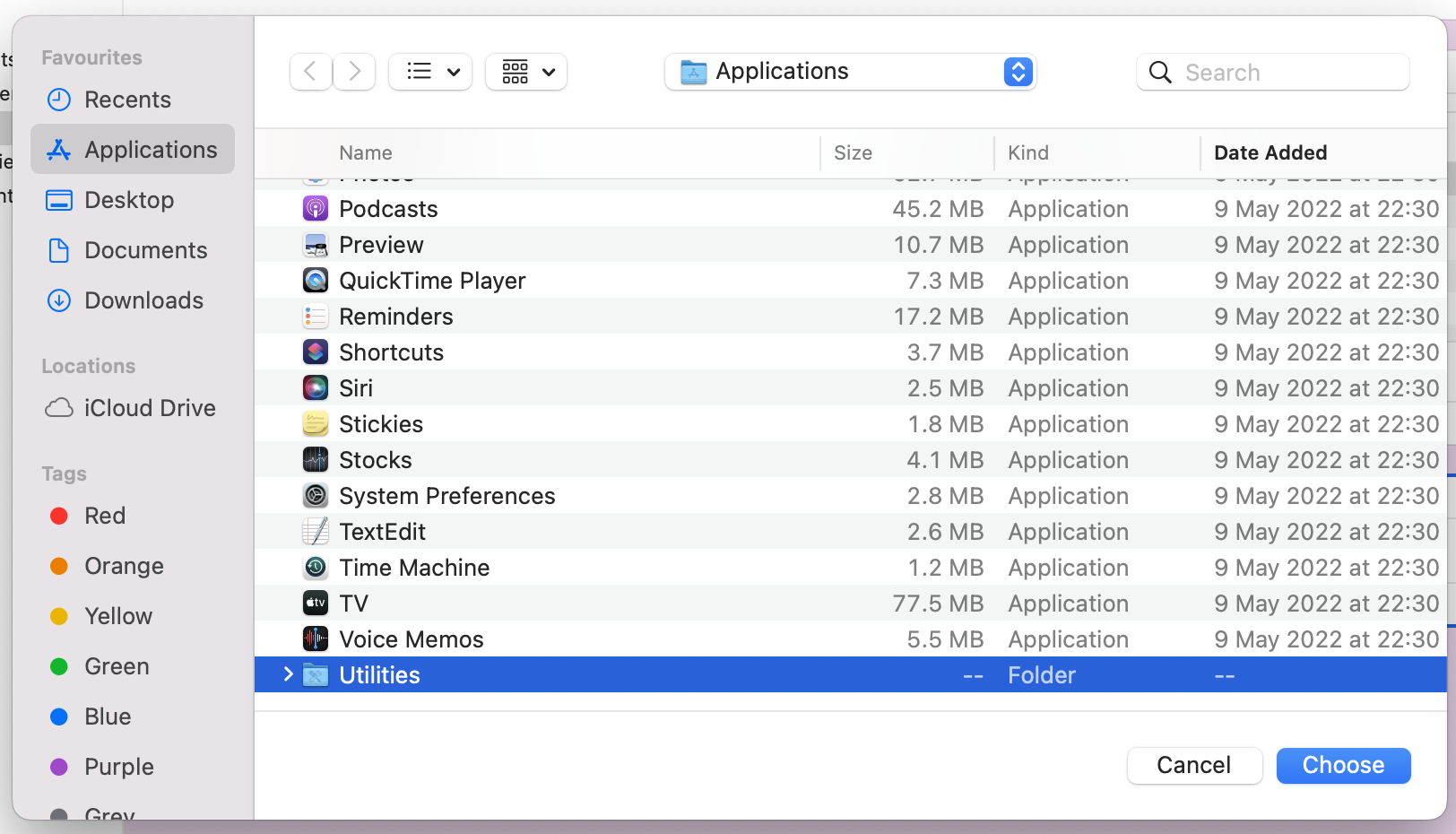Click the Siri app icon
1456x834 pixels.
pyautogui.click(x=315, y=388)
